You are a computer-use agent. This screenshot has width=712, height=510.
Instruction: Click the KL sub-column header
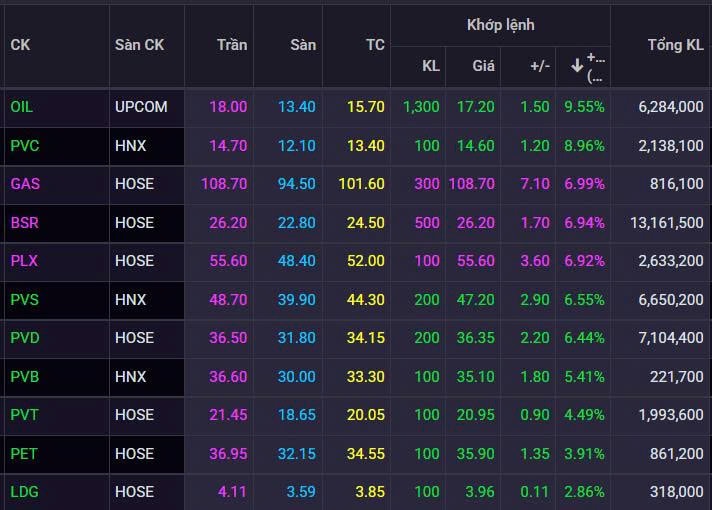click(430, 66)
